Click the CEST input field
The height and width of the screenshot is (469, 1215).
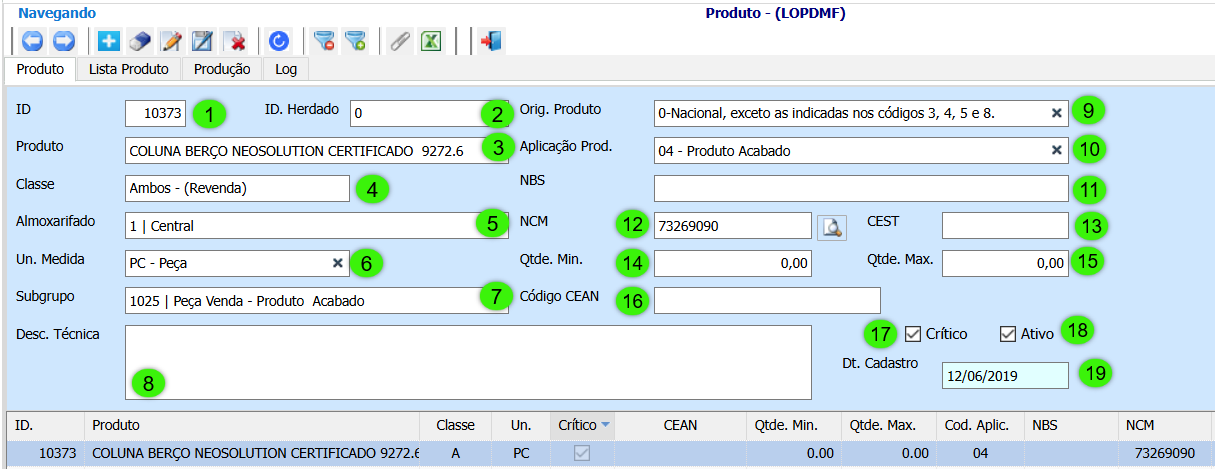tap(1005, 226)
